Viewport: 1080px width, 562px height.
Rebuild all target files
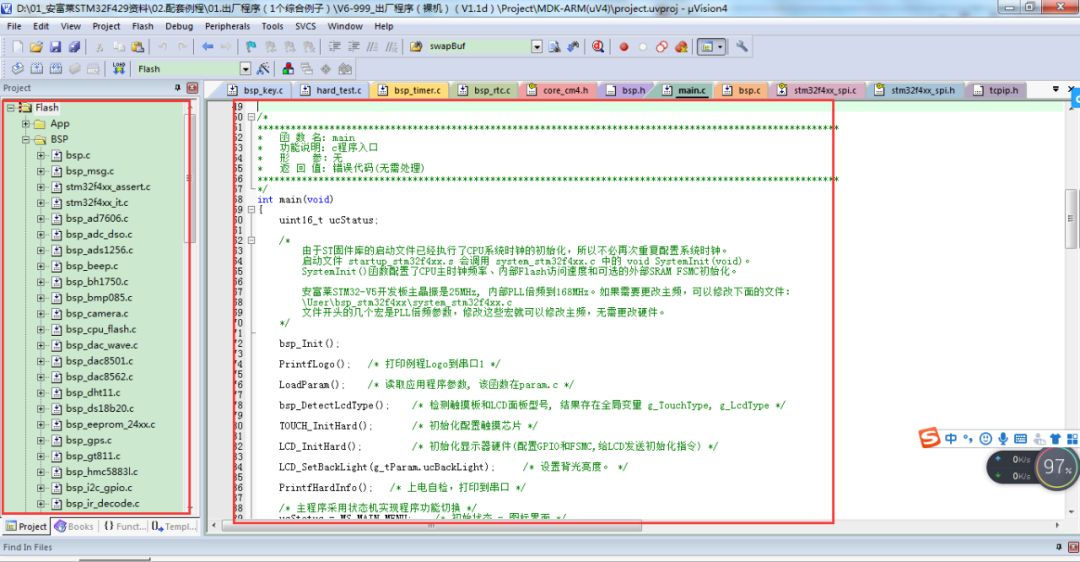pos(56,69)
